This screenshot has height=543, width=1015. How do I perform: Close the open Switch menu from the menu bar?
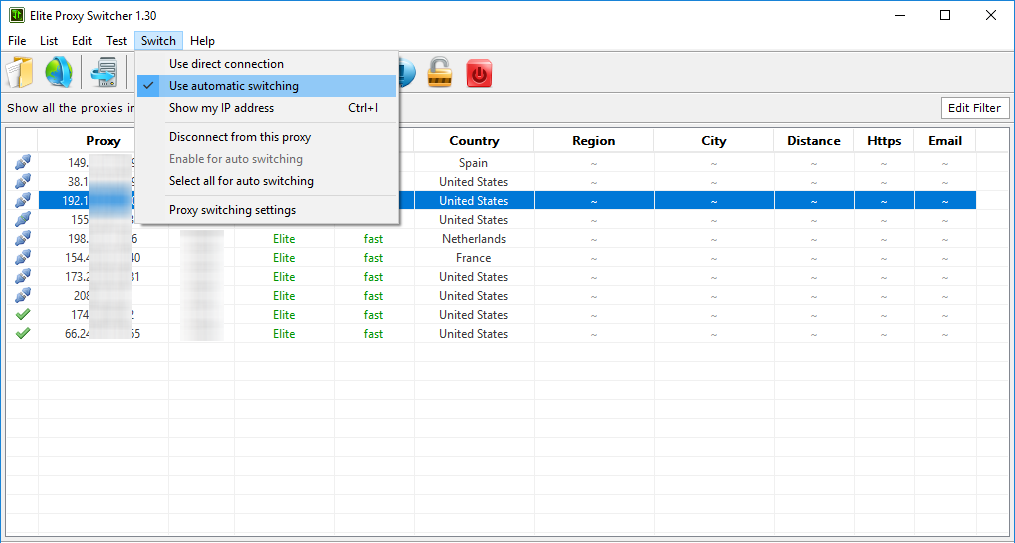tap(159, 41)
